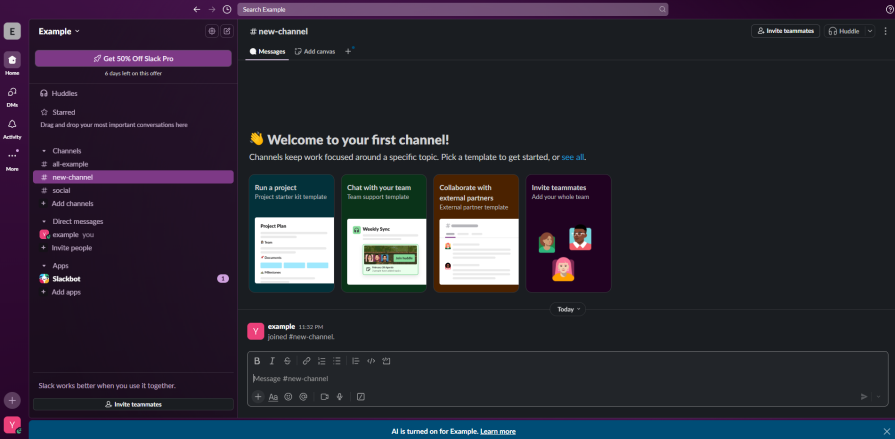The width and height of the screenshot is (895, 439).
Task: Follow the 'see all' templates link
Action: [573, 157]
